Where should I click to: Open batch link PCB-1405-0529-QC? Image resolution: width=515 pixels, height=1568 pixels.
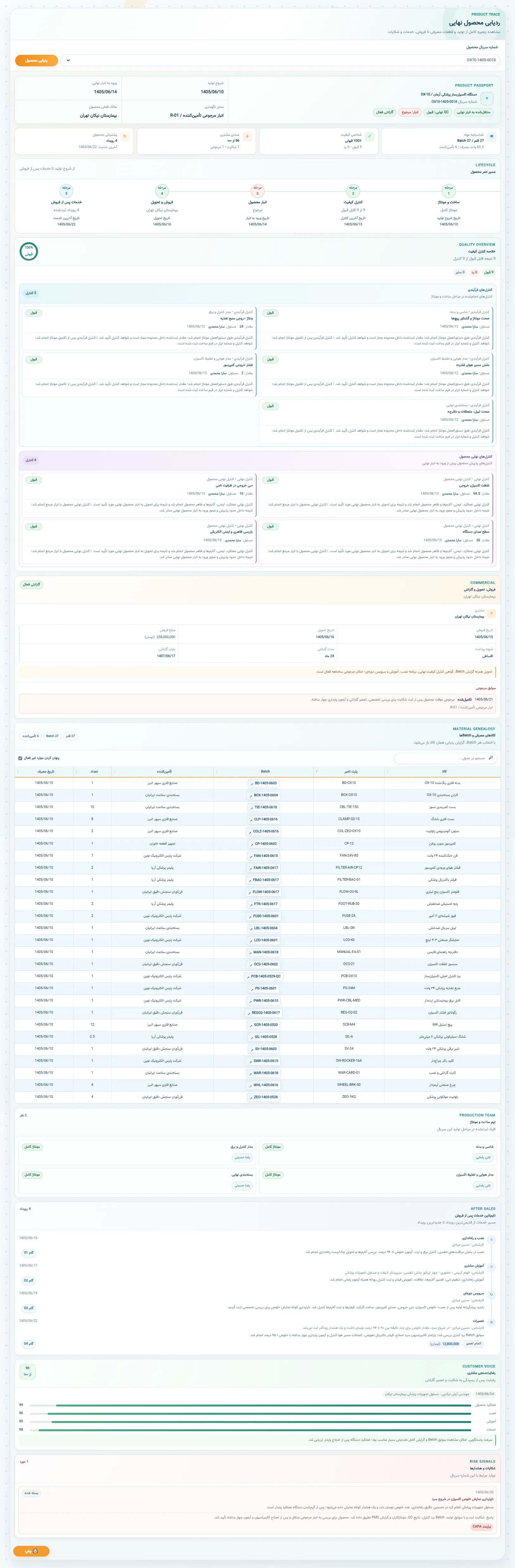pos(263,976)
